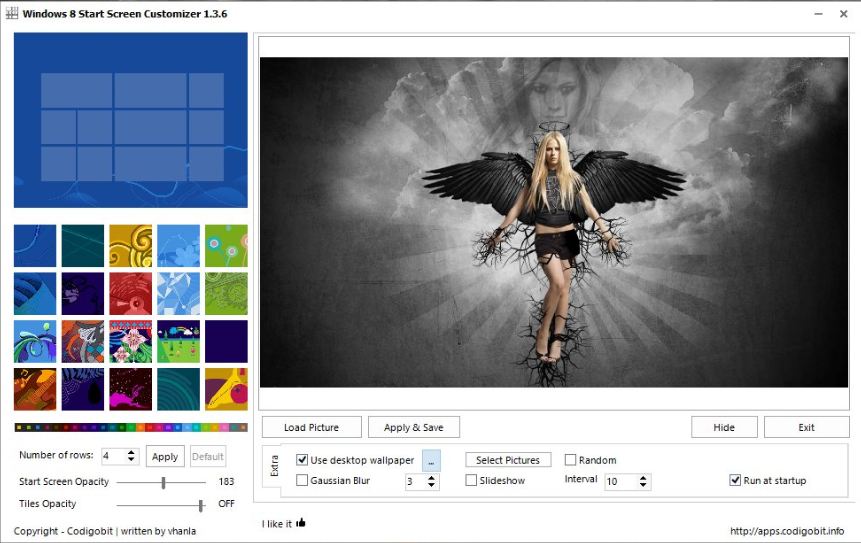
Task: Increase the slideshow Interval stepper value
Action: click(643, 477)
